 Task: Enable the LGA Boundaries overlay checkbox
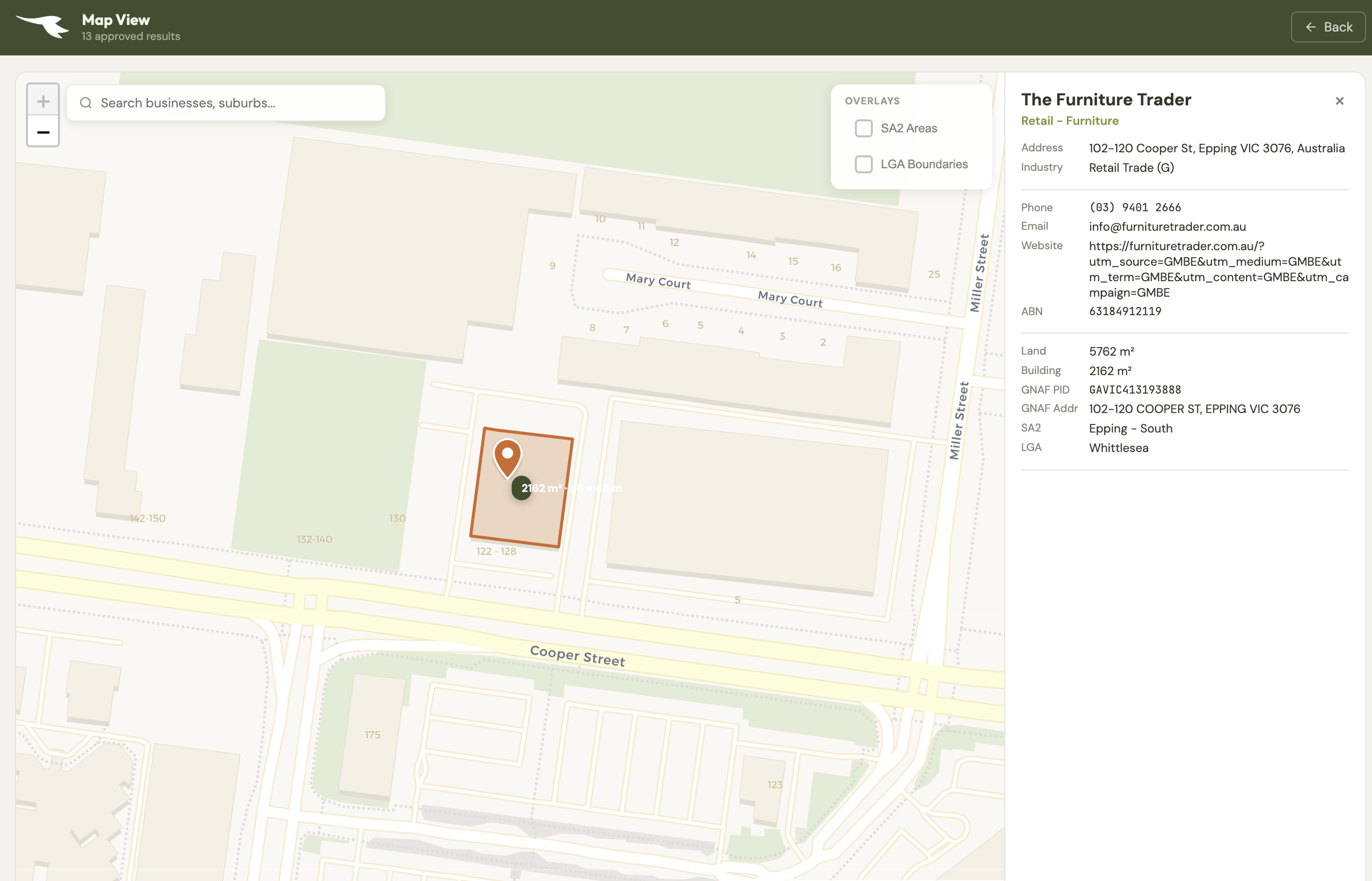(x=863, y=164)
